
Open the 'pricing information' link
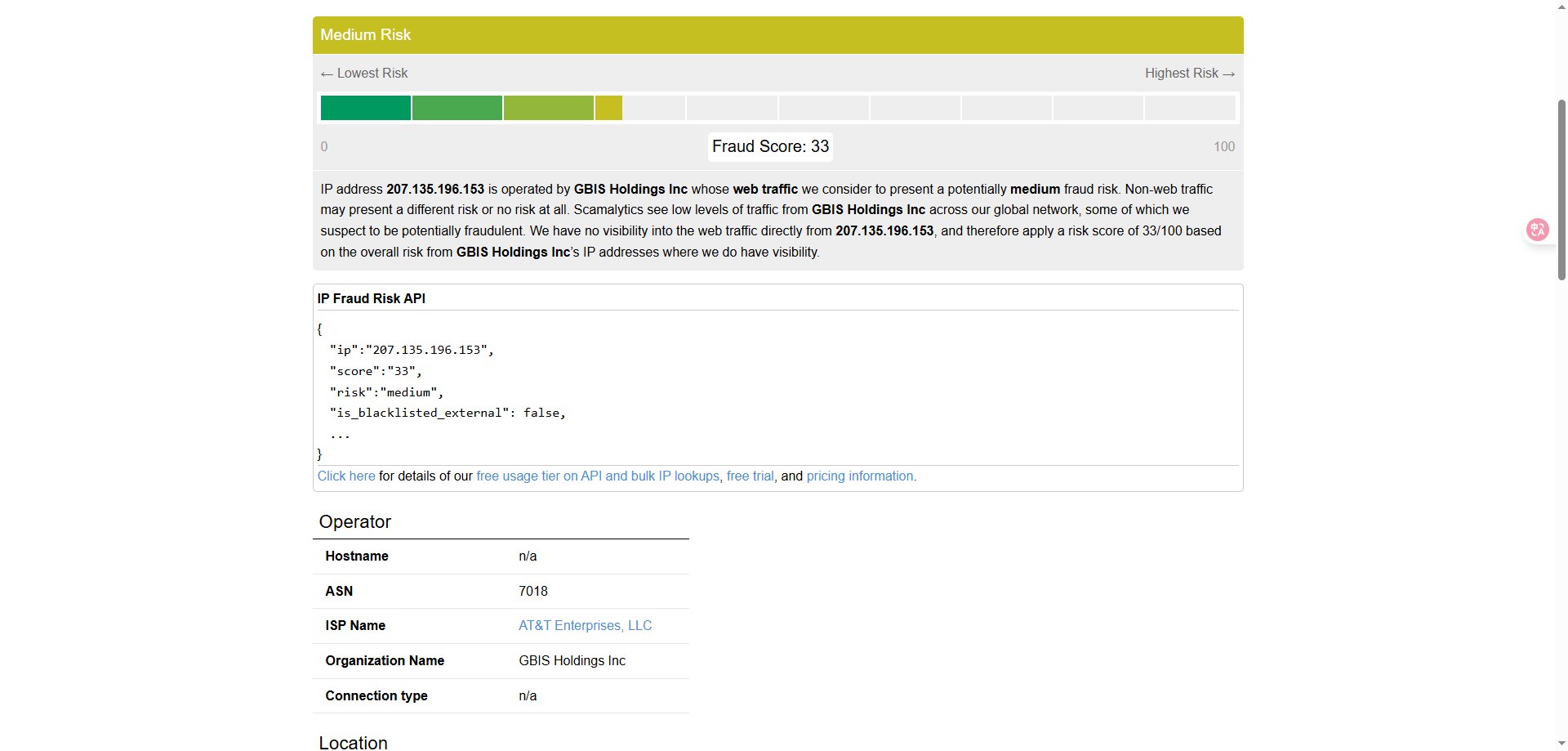(860, 476)
